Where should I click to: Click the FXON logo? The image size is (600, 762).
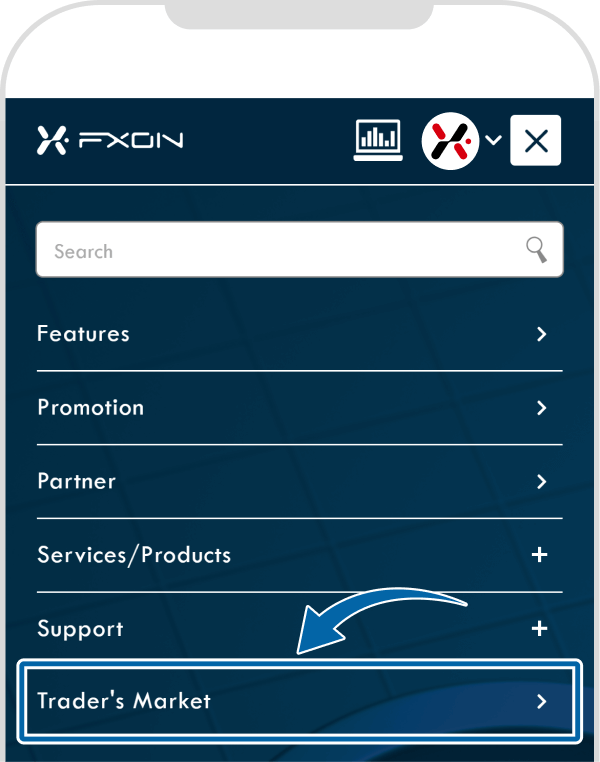pyautogui.click(x=110, y=140)
